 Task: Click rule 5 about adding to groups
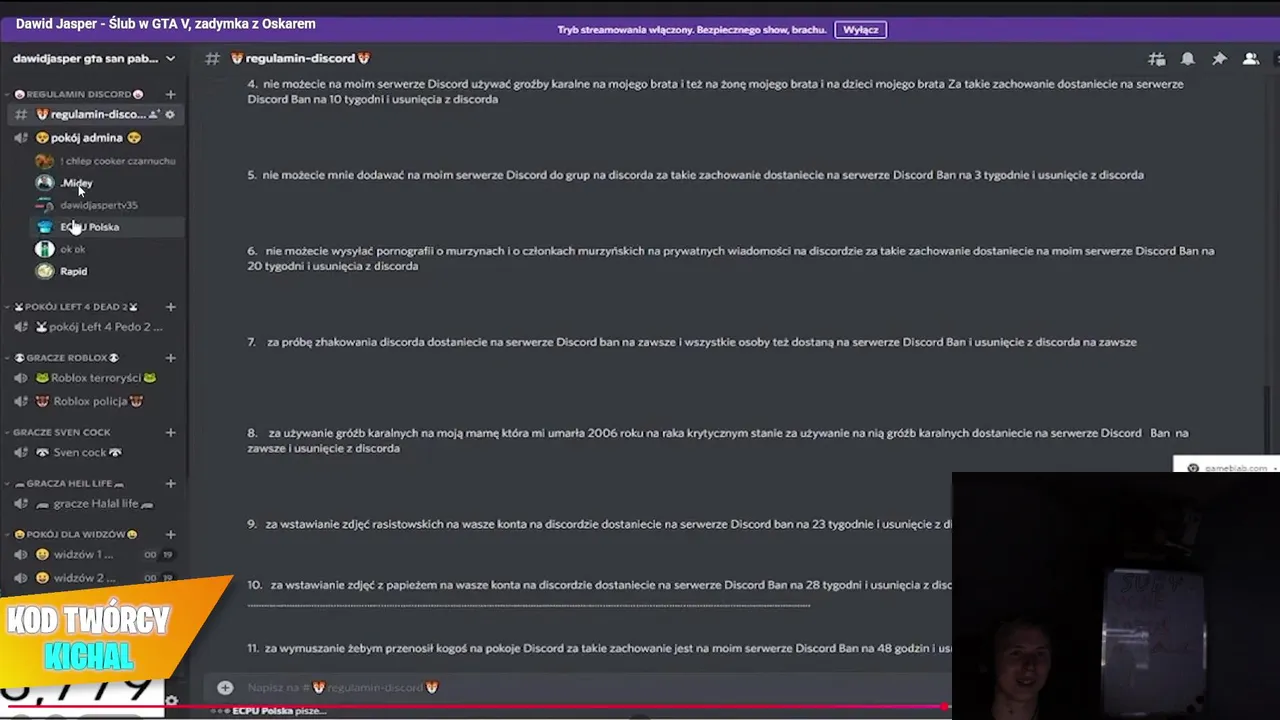[695, 175]
